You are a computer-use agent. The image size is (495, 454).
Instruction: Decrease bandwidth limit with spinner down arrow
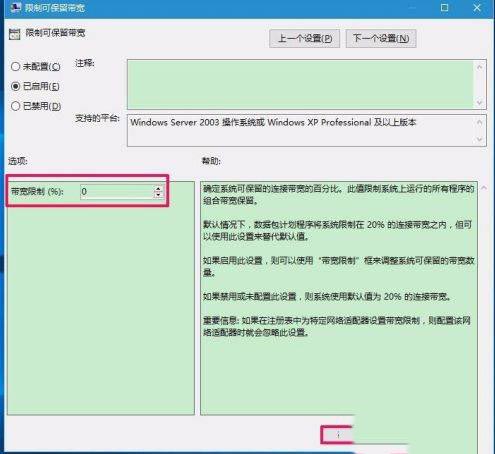tap(158, 195)
